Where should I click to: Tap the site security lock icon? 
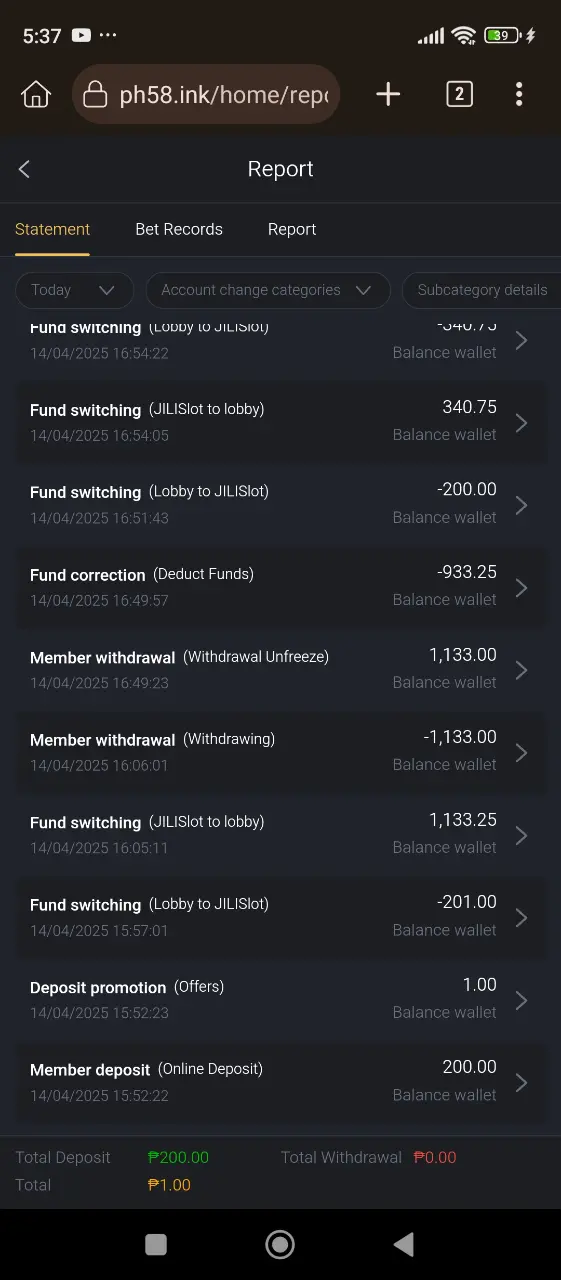95,95
